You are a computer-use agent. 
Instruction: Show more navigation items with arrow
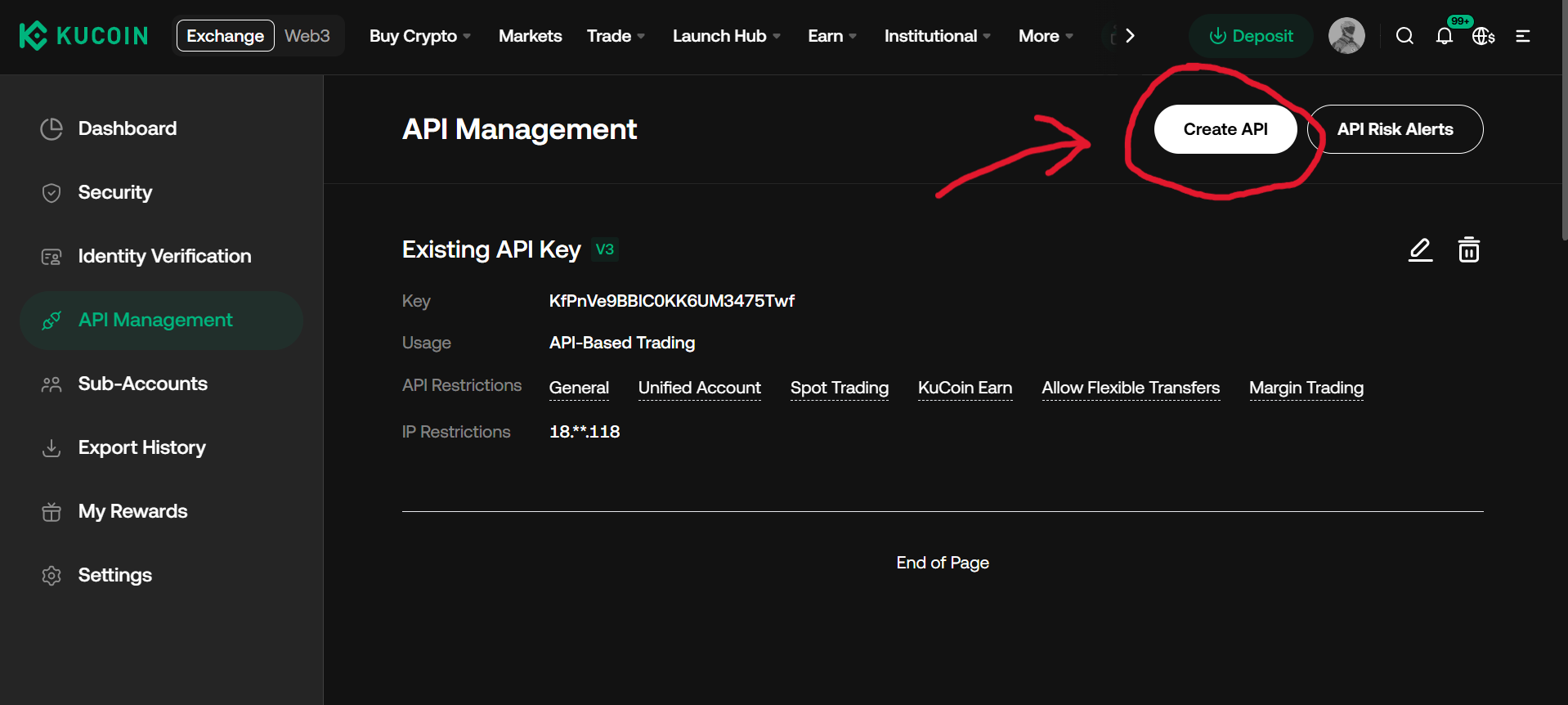pos(1130,36)
